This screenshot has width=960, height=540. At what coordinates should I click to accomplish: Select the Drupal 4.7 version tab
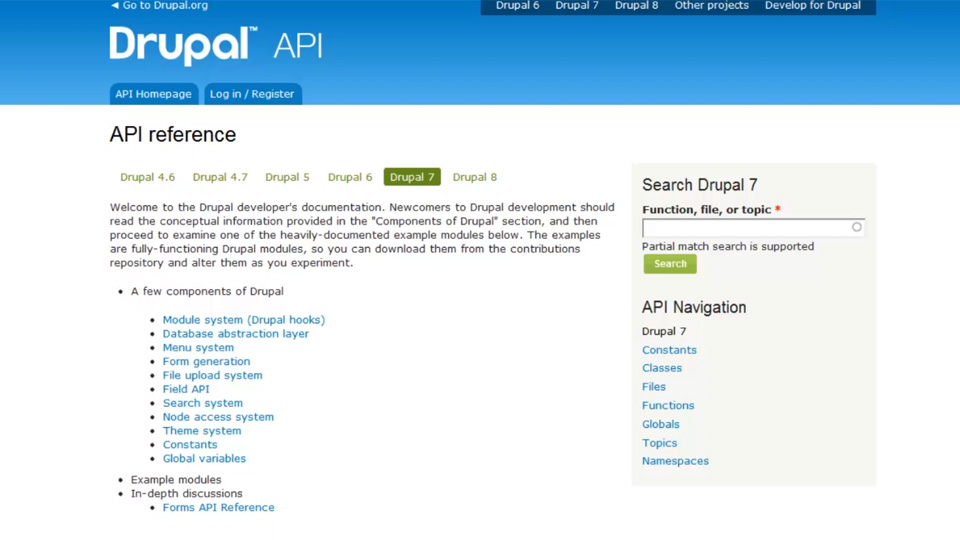tap(220, 177)
